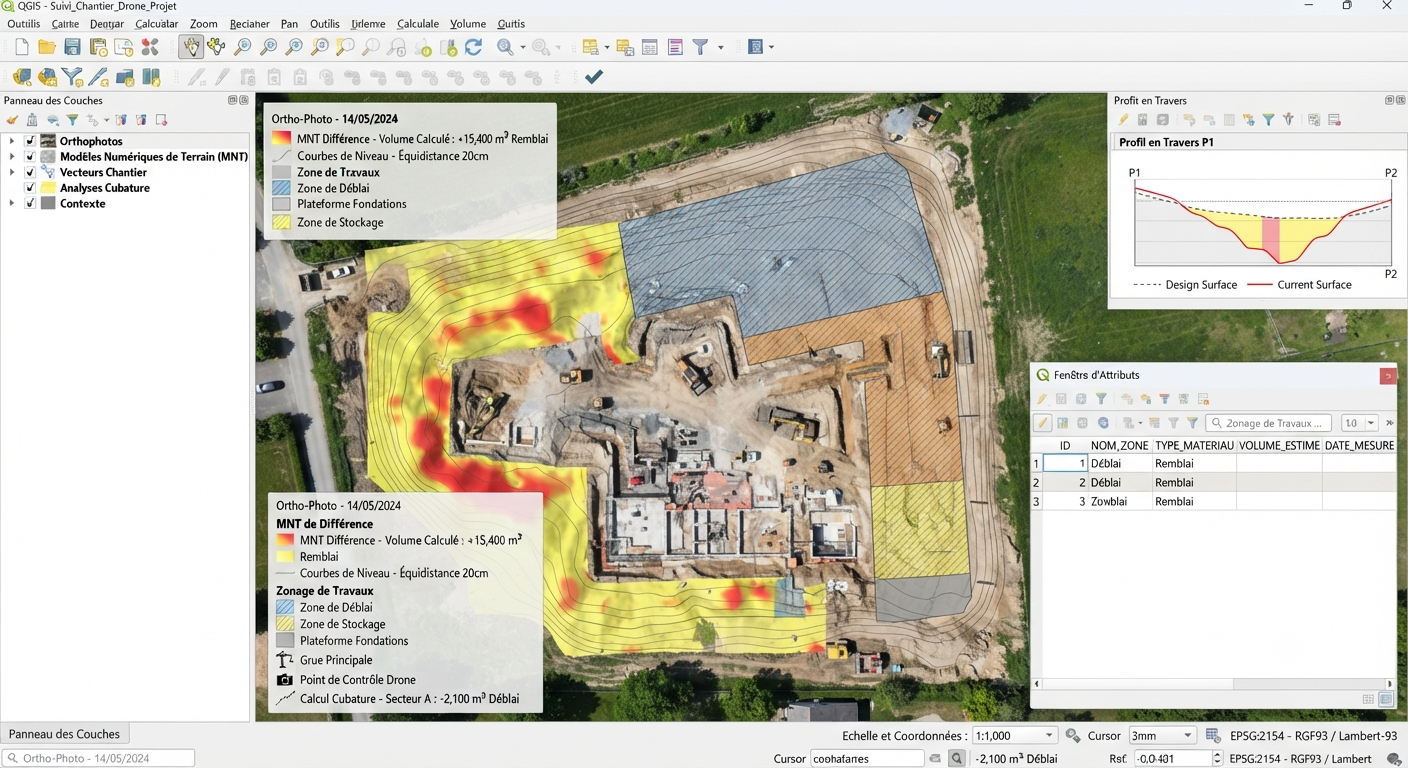This screenshot has height=768, width=1408.
Task: Click the first globe layer icon in second toolbar
Action: click(21, 77)
